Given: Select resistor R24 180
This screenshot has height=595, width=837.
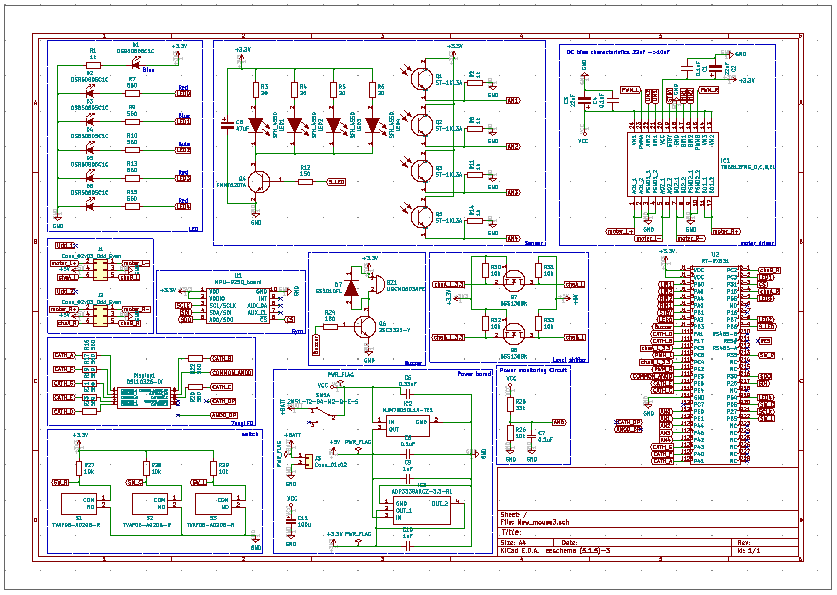Looking at the screenshot, I should tap(330, 326).
